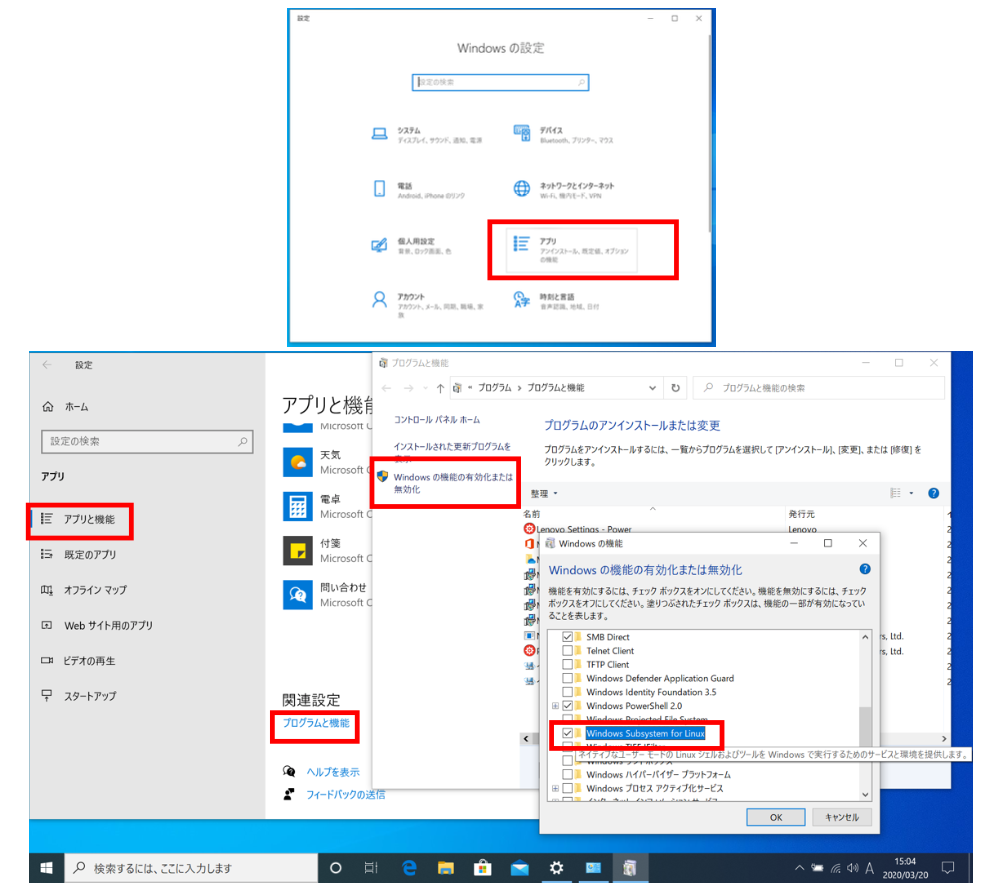Open the ネットワークとインターネット globe icon

[x=521, y=189]
